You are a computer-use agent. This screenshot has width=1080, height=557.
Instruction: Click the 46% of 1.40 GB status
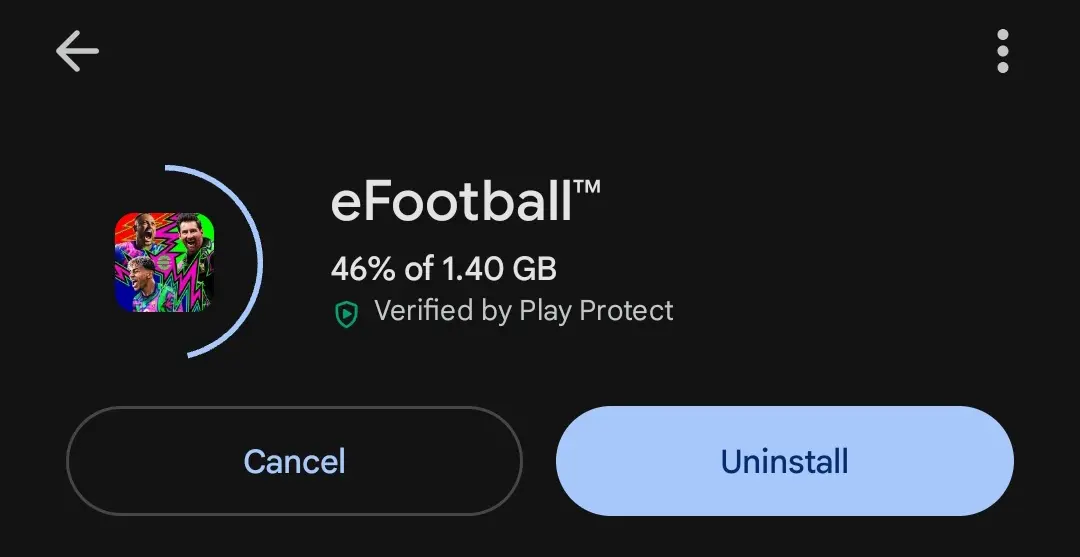click(x=444, y=269)
